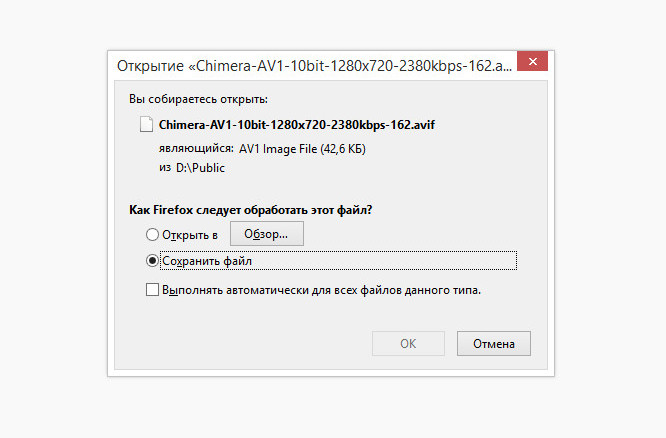Confirm with the OK button
The width and height of the screenshot is (666, 438).
(408, 343)
